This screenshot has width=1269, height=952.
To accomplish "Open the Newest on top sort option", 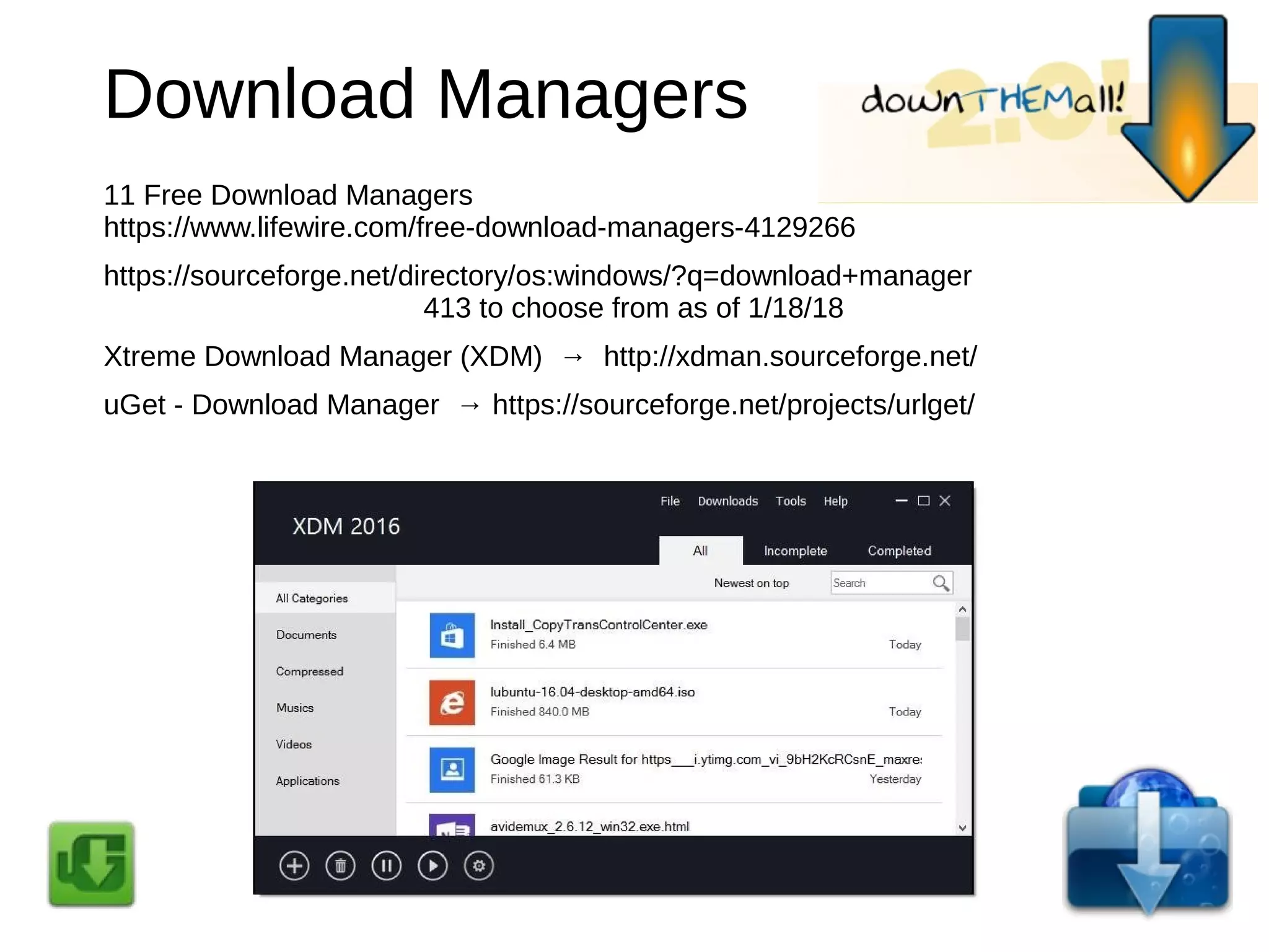I will pos(751,583).
